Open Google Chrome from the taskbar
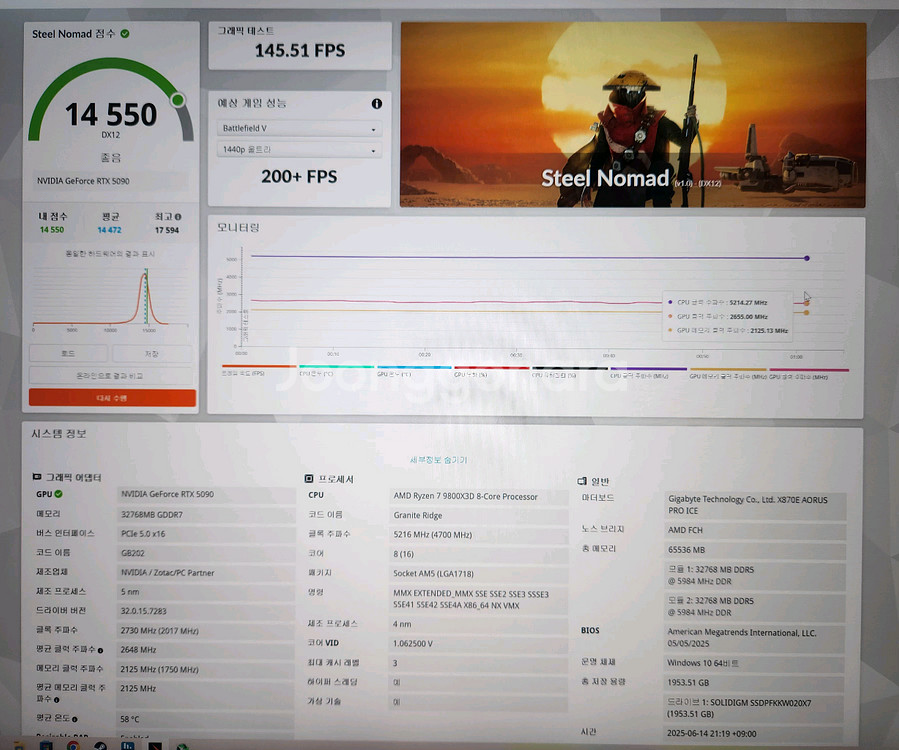This screenshot has height=750, width=899. [73, 745]
